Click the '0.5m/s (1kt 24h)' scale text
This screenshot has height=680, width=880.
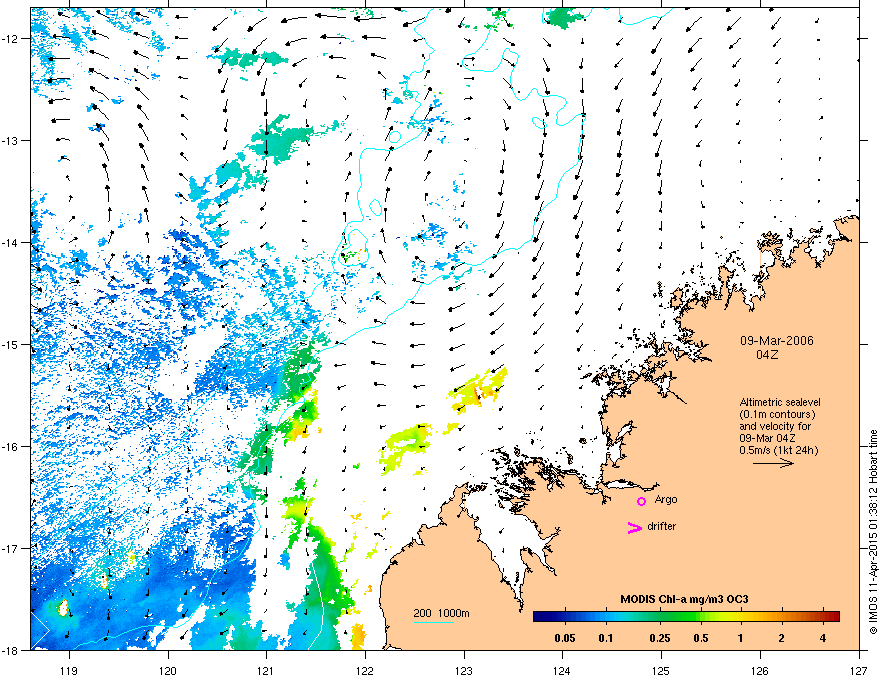coord(778,450)
